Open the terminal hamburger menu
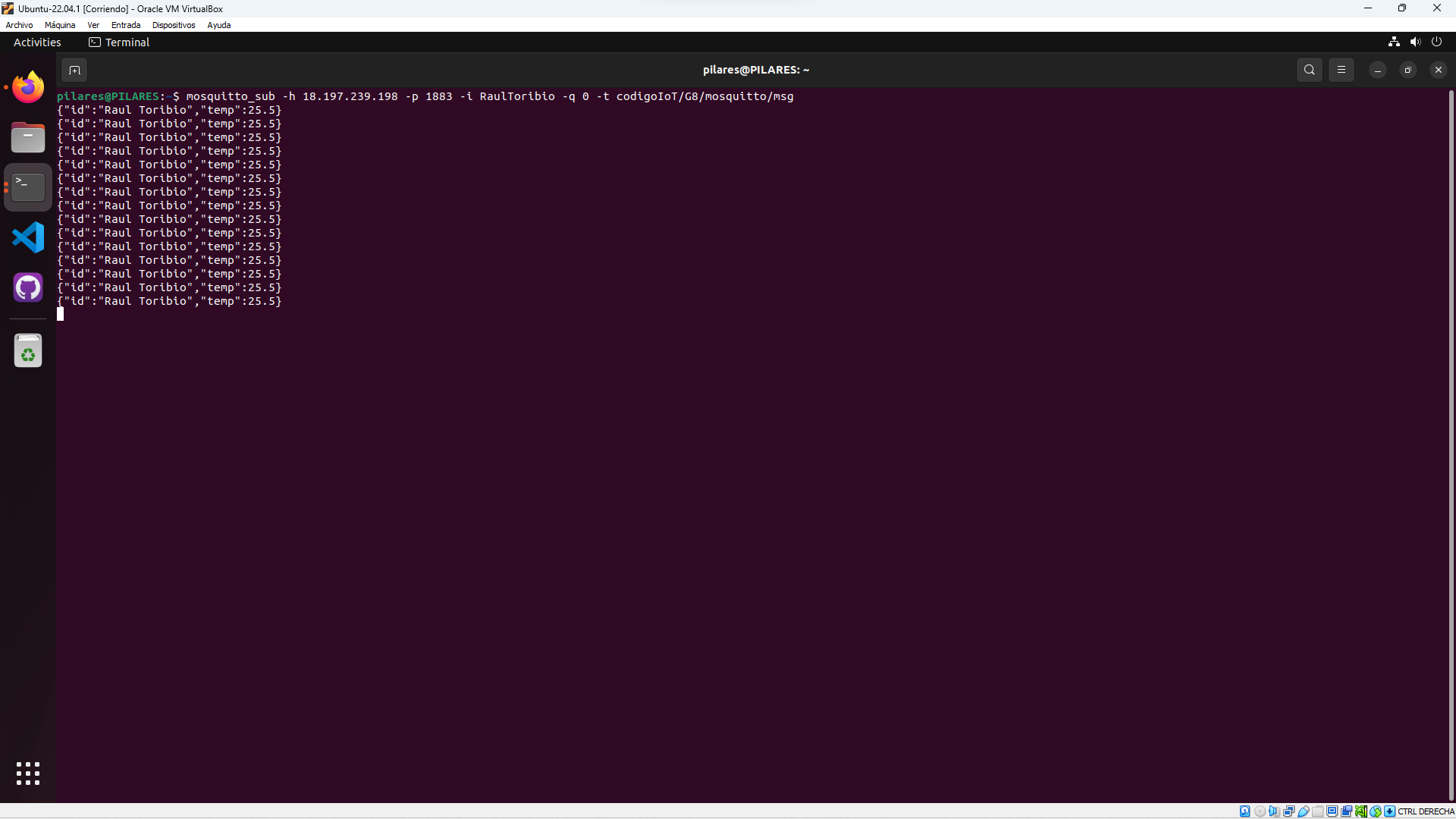The image size is (1456, 819). point(1341,70)
